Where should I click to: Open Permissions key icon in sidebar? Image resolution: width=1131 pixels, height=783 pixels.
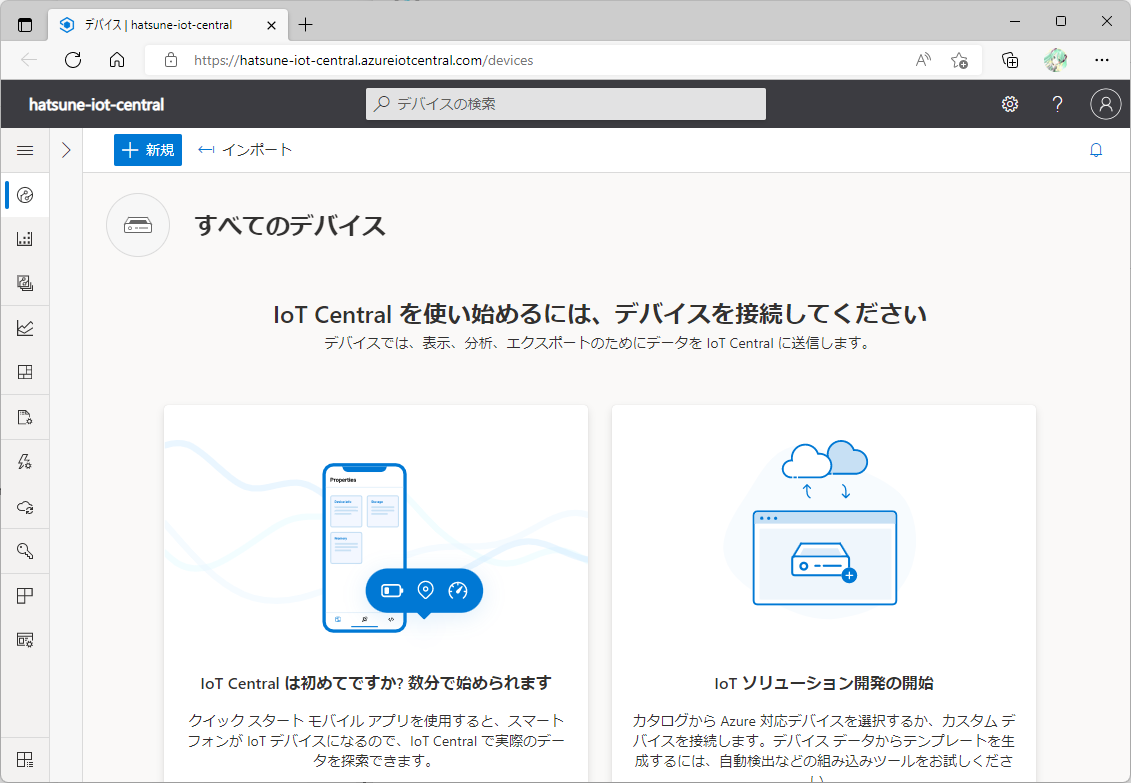25,552
